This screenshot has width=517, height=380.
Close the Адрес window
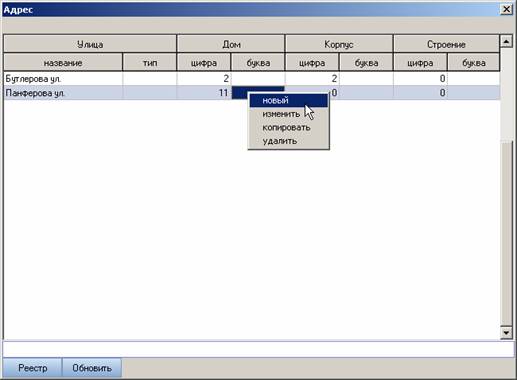[x=506, y=9]
